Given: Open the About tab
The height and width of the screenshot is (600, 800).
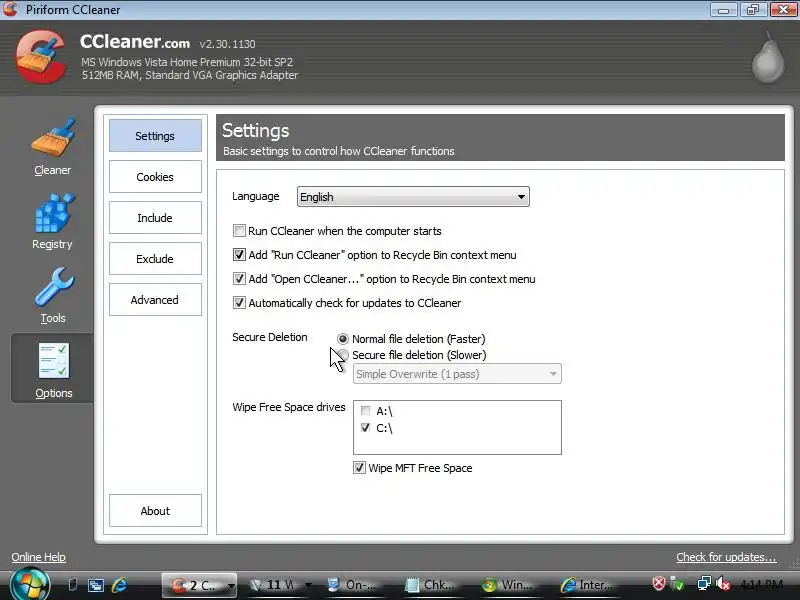Looking at the screenshot, I should tap(155, 511).
